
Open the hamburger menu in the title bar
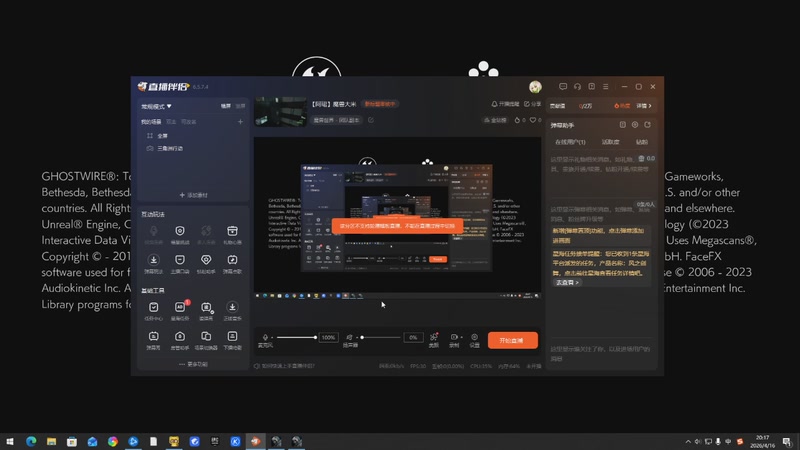(606, 87)
